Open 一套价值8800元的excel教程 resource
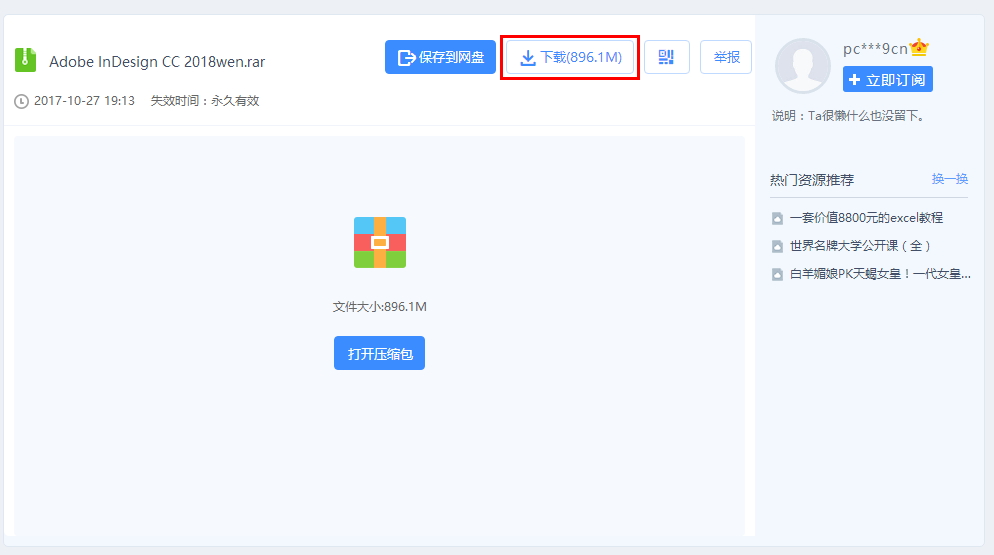This screenshot has width=994, height=555. pos(866,218)
